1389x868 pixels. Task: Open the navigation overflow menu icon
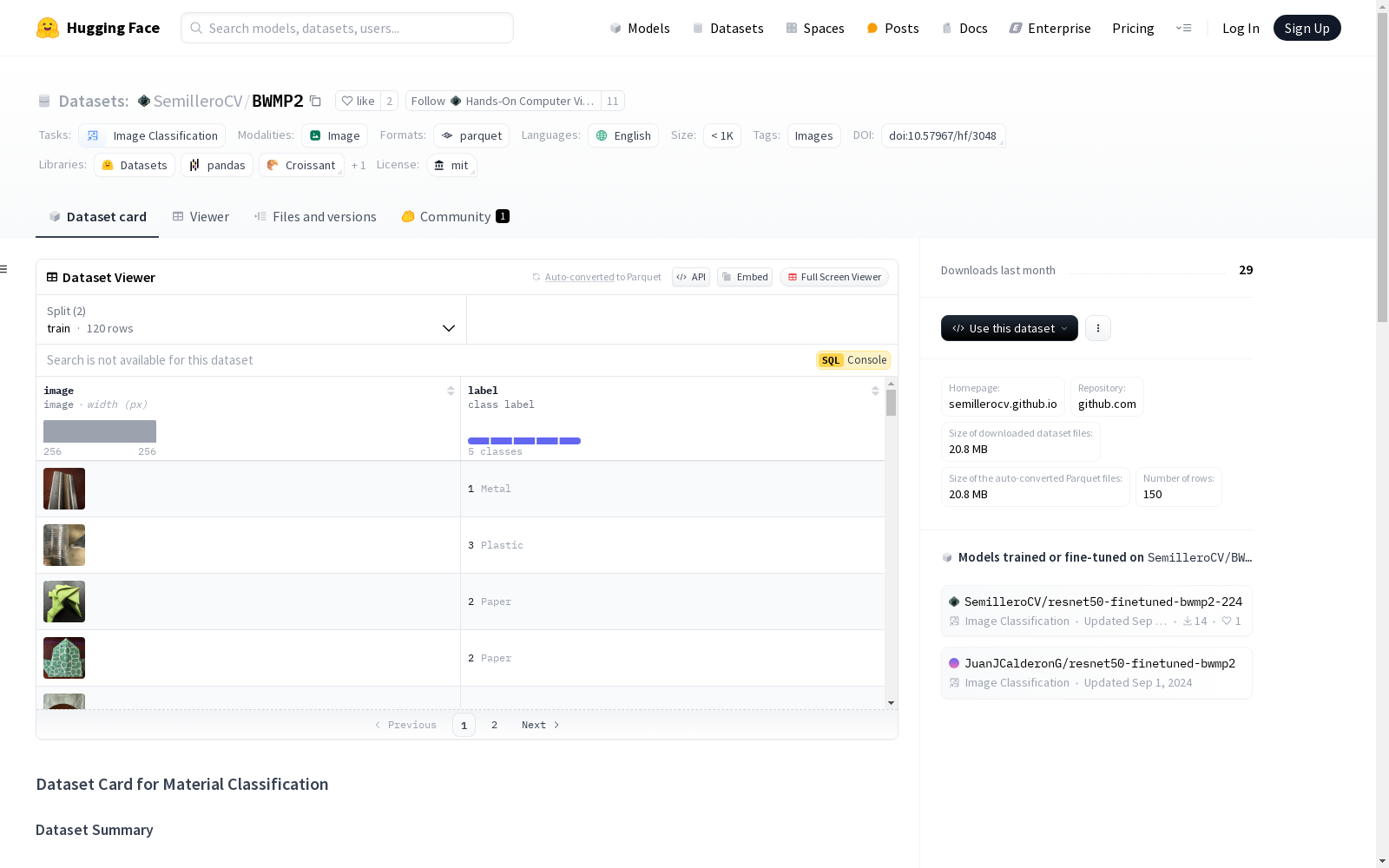pos(1184,28)
